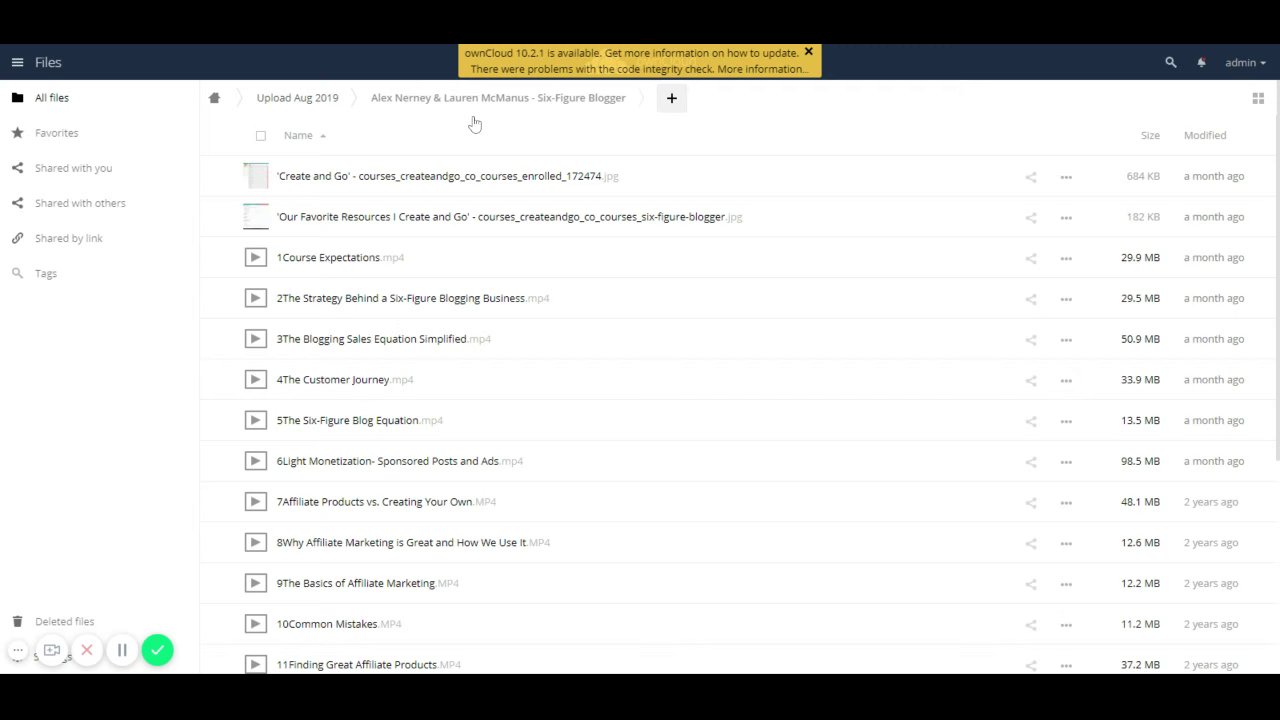
Task: Open 6Light Monetization- Sponsored Posts and Ads
Action: click(x=400, y=461)
